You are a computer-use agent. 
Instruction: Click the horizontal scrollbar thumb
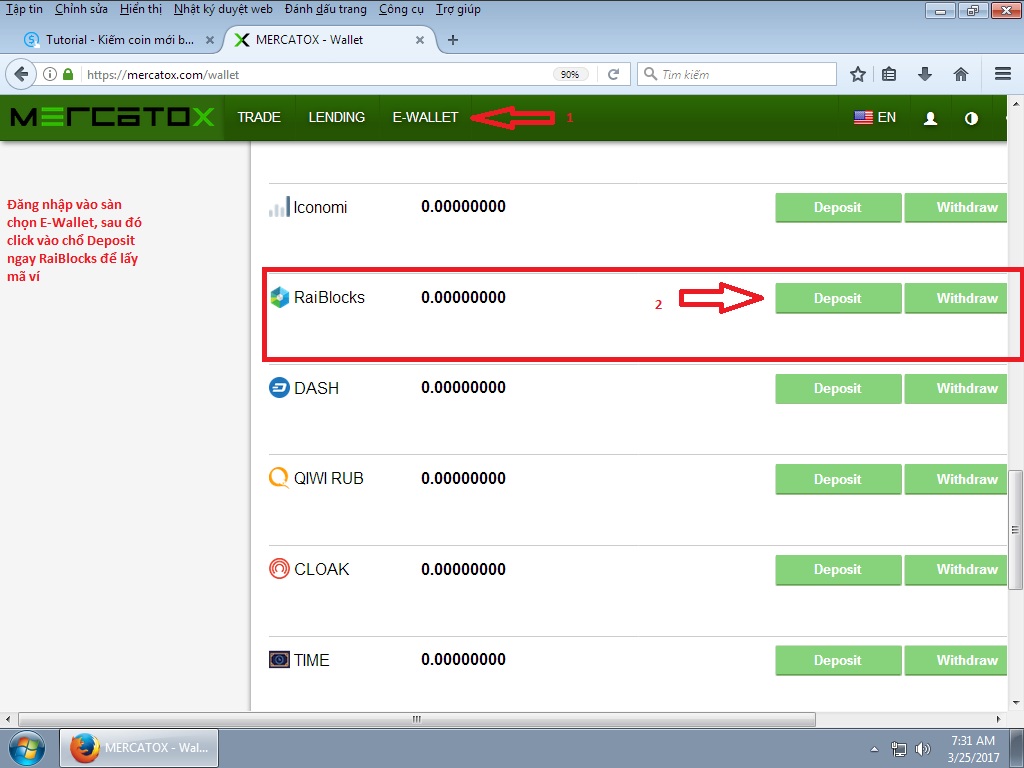(417, 719)
